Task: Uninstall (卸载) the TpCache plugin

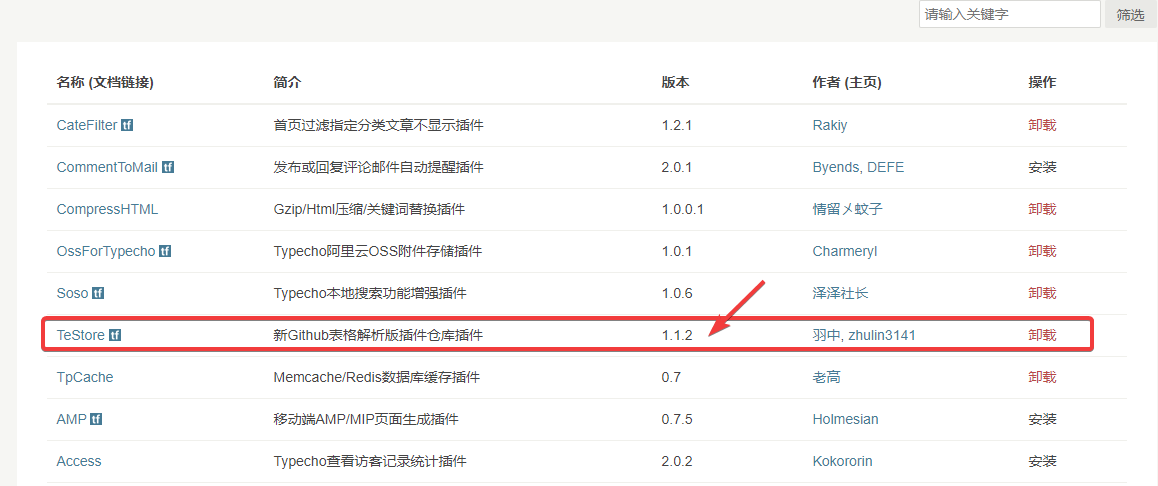Action: 1042,377
